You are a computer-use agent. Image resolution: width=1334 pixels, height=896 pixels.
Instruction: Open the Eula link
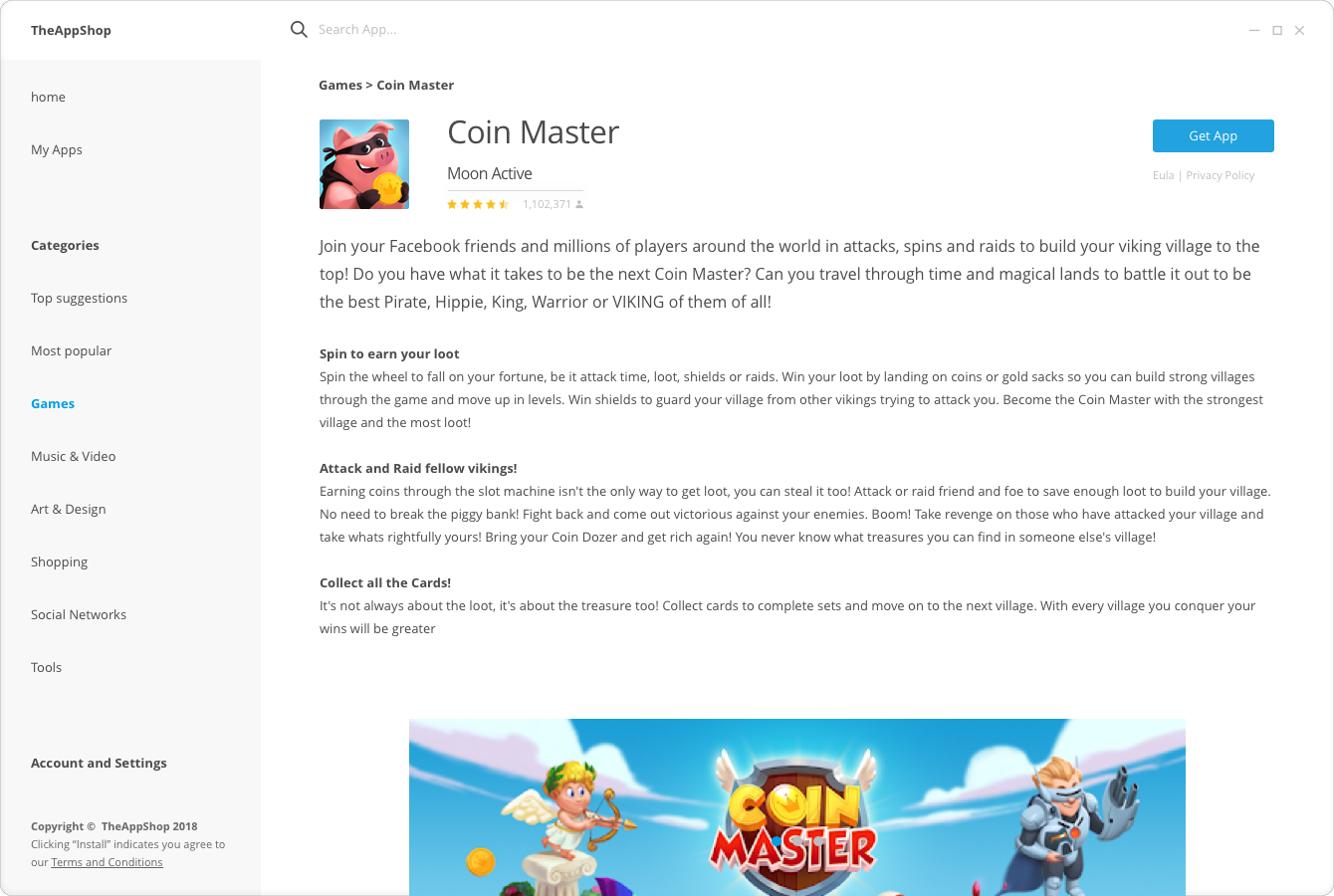pos(1163,175)
